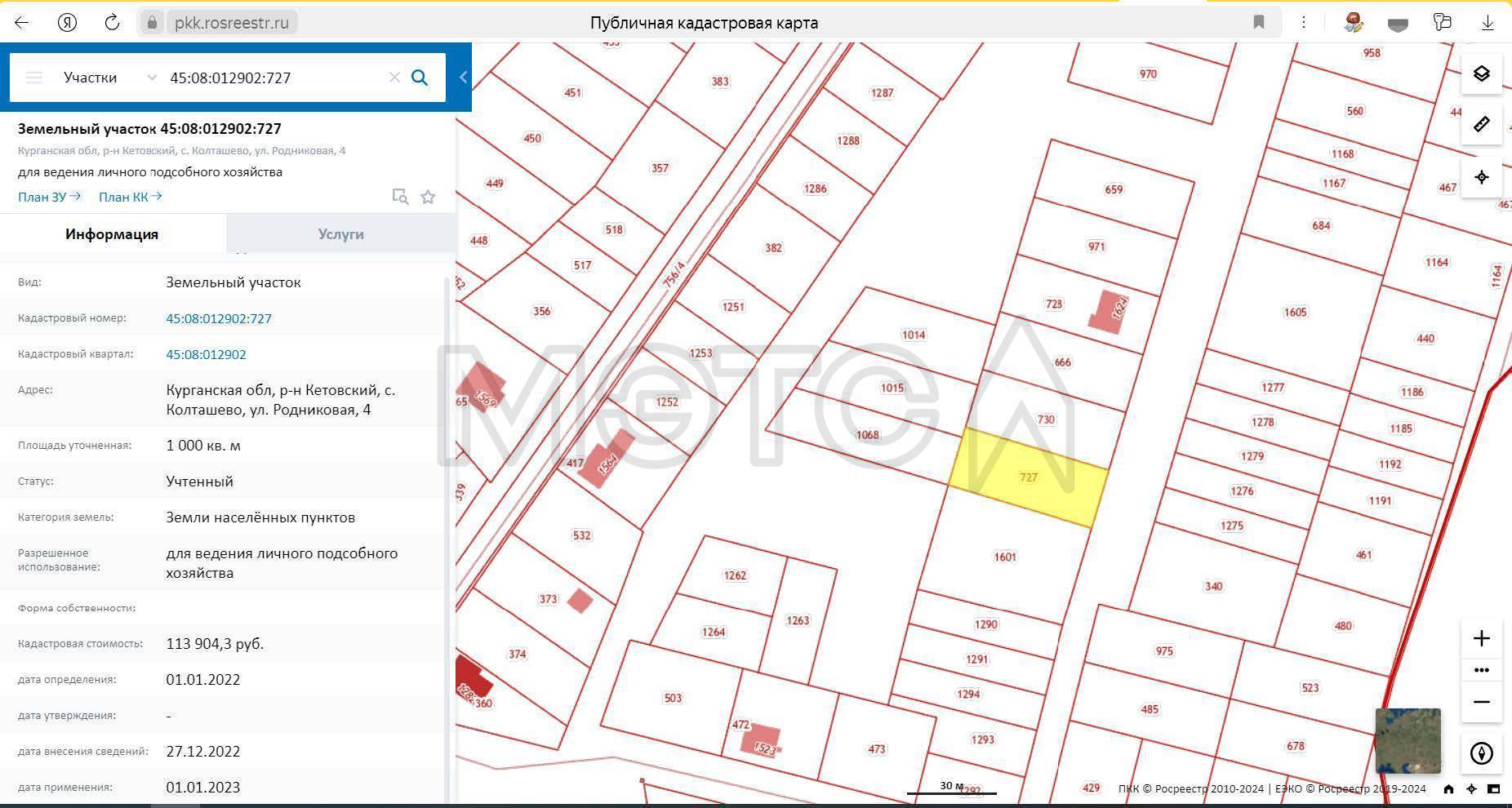The image size is (1512, 808).
Task: Select the ruler measurement tool
Action: [x=1481, y=125]
